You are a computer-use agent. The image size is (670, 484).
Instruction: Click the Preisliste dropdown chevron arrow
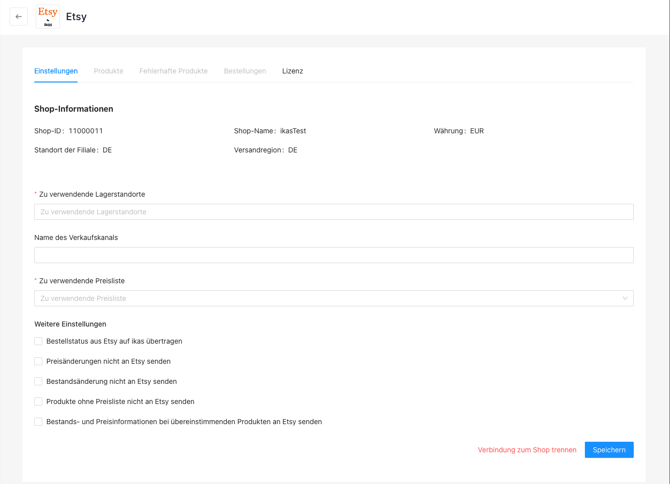click(625, 298)
